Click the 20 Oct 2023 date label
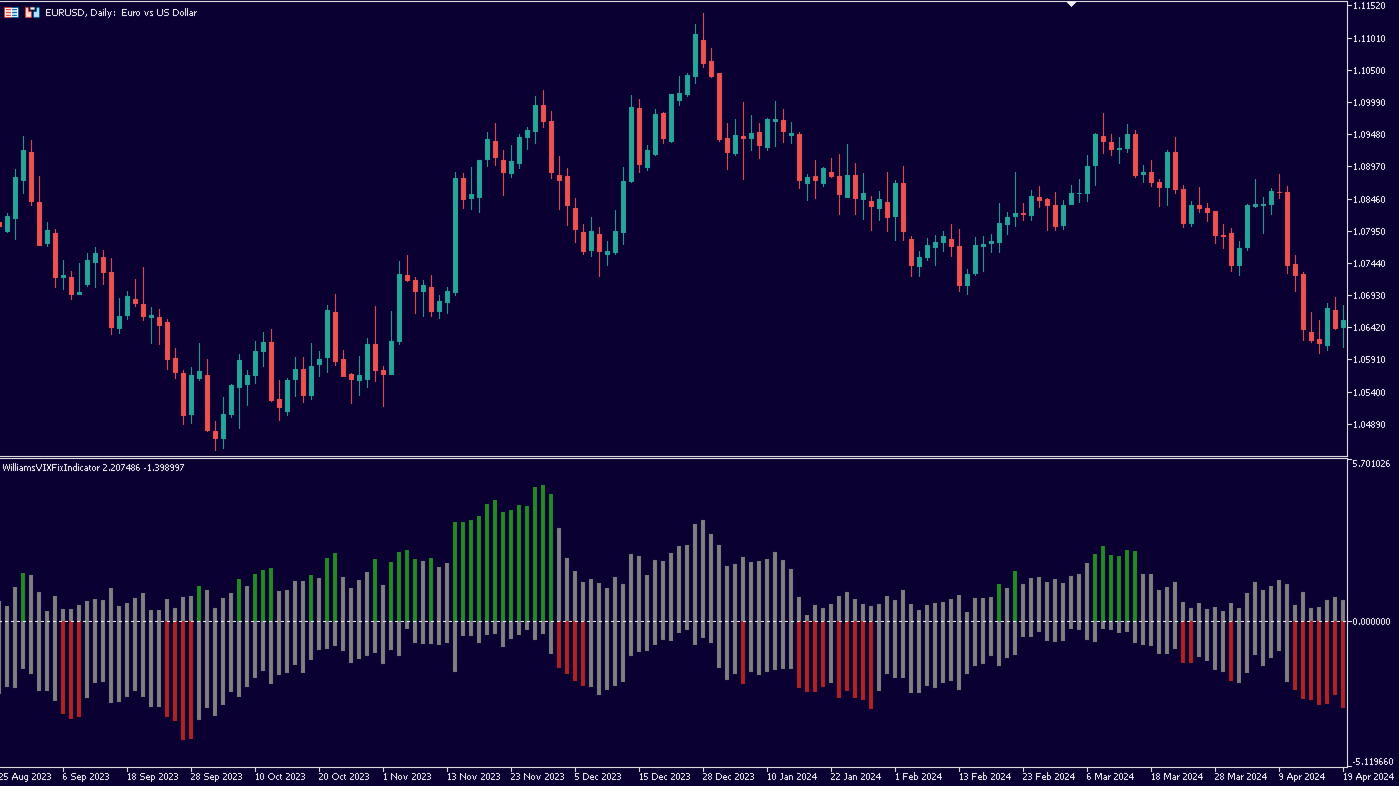 click(344, 776)
